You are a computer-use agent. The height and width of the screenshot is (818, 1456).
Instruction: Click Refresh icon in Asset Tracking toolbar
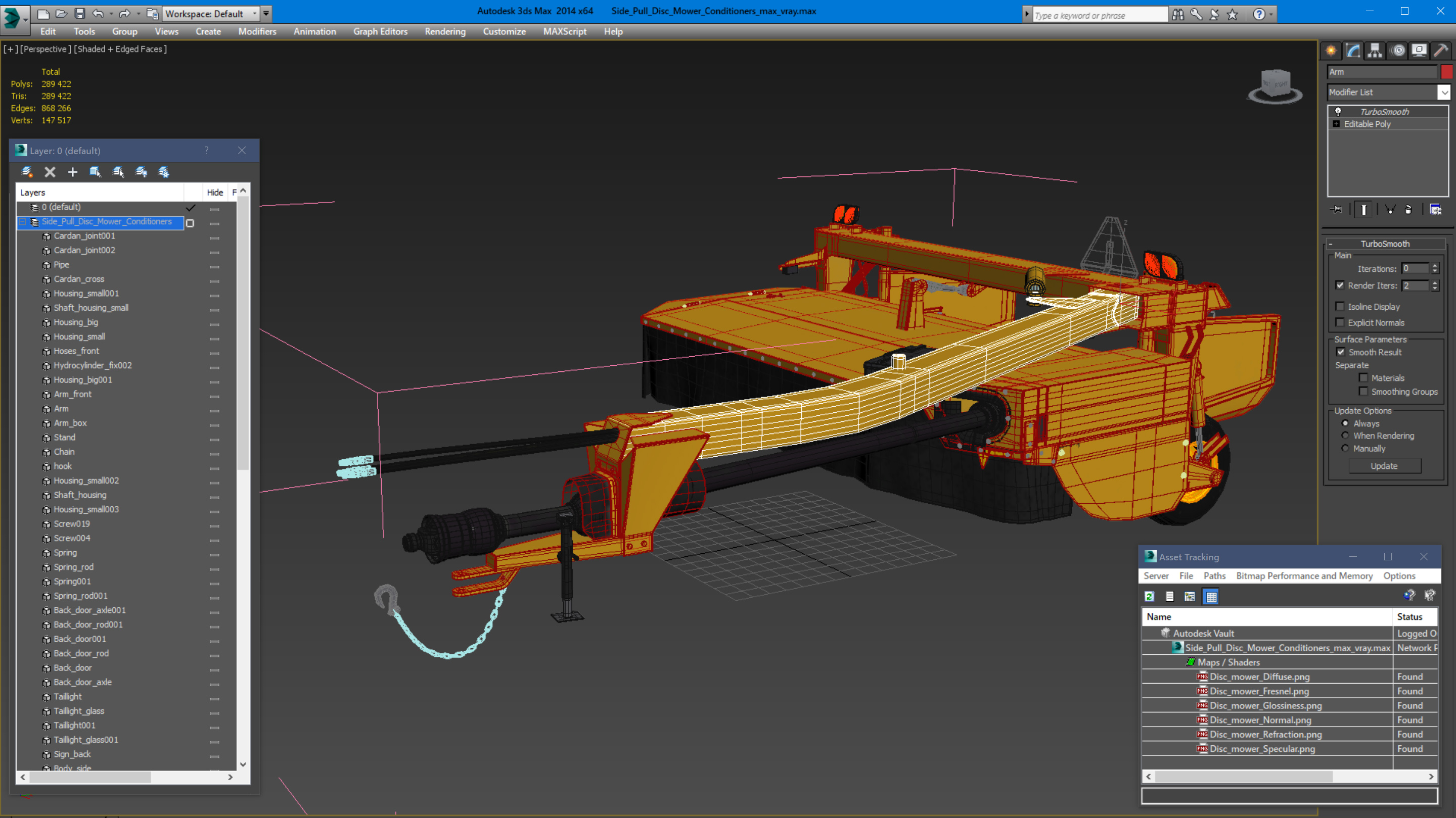[x=1149, y=597]
